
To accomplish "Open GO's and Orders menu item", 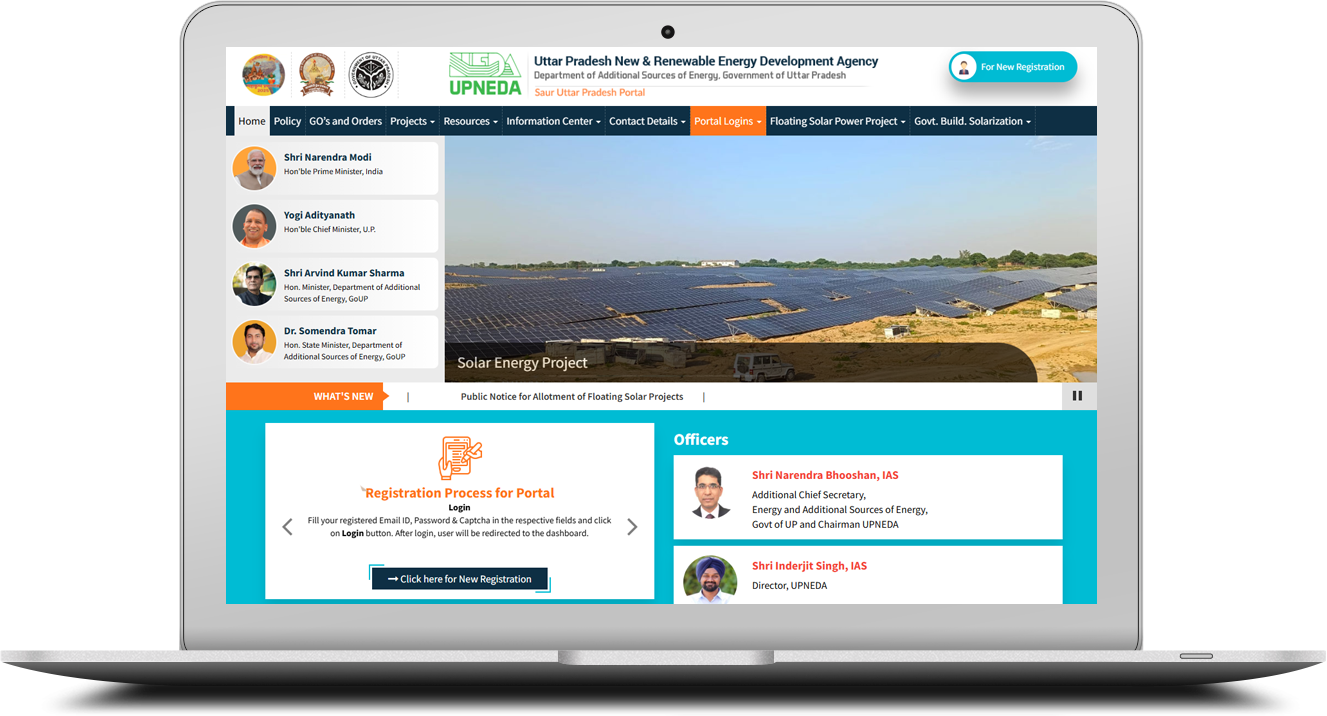I will click(345, 121).
